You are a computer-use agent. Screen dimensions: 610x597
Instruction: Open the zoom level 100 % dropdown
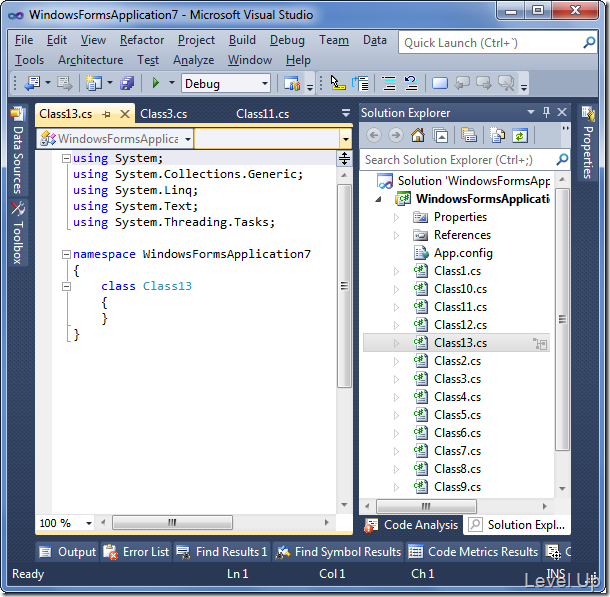[x=89, y=523]
